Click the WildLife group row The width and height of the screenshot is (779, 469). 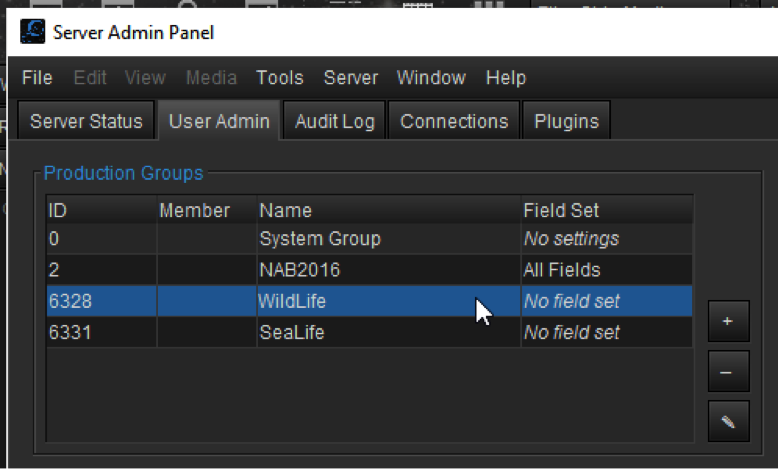(370, 301)
